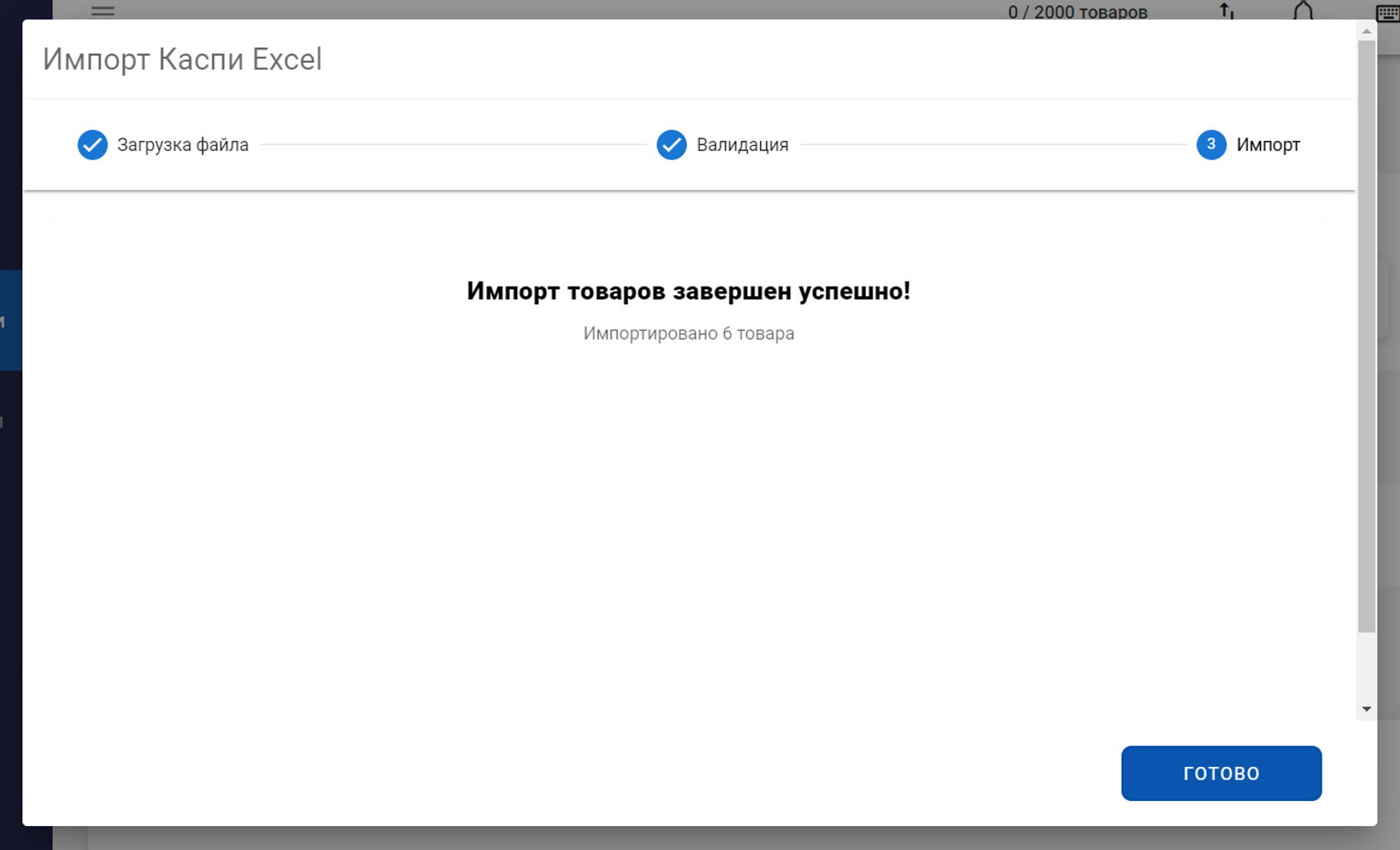Click the Импортировано 6 товара text

[688, 333]
